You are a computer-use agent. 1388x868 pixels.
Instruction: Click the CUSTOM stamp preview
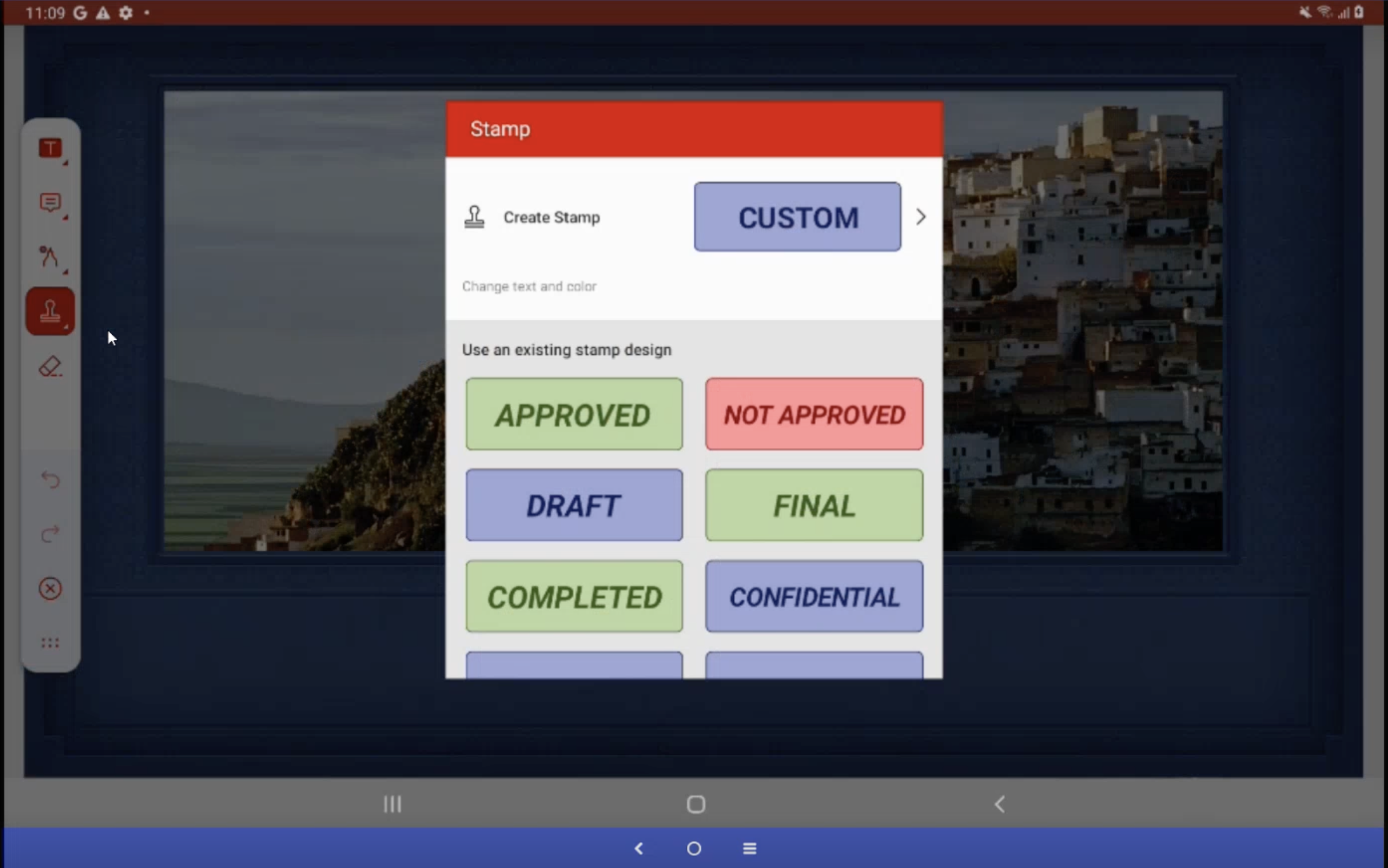(x=797, y=217)
